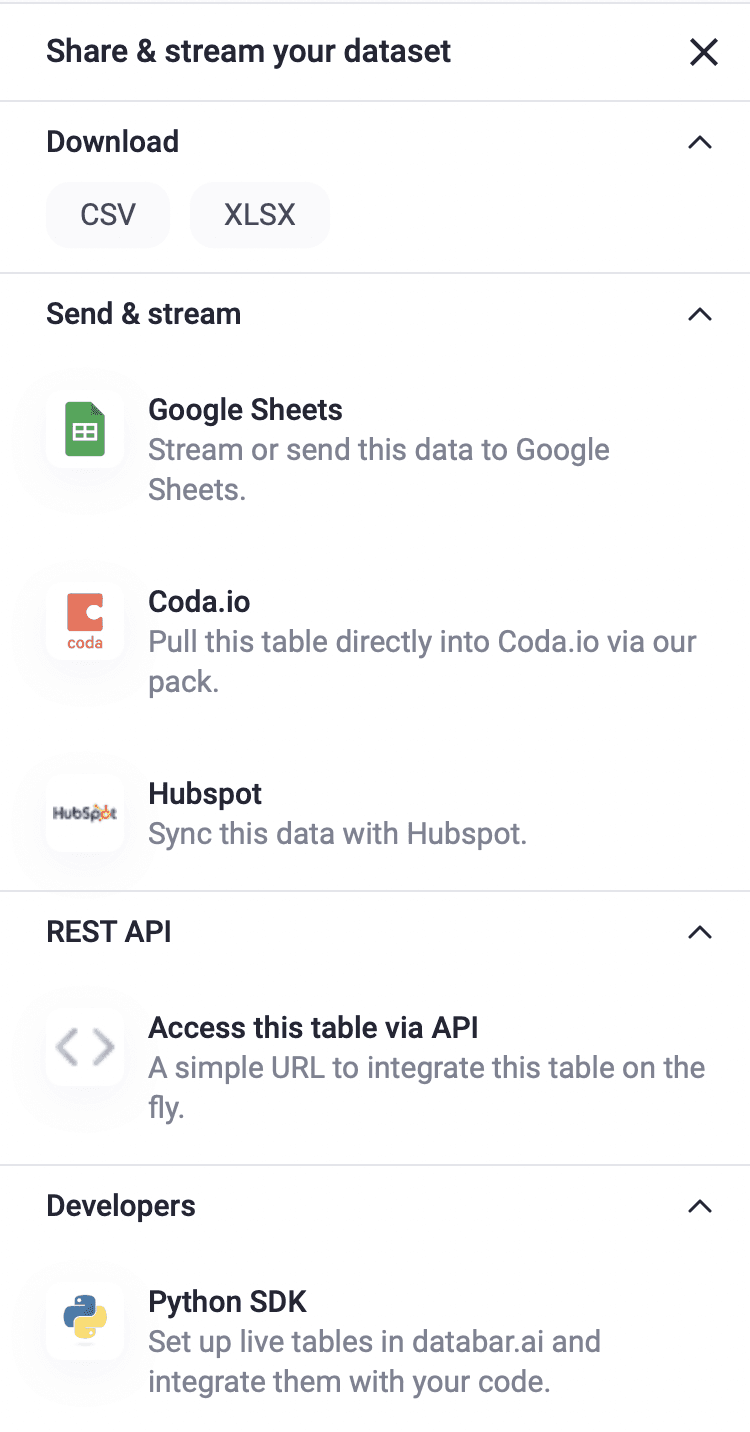Click the orange Coda logo
The image size is (750, 1432).
[85, 621]
